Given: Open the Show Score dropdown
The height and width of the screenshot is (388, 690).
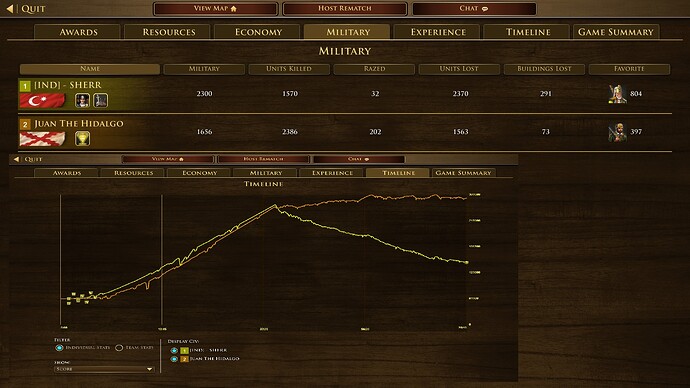Looking at the screenshot, I should pos(104,369).
